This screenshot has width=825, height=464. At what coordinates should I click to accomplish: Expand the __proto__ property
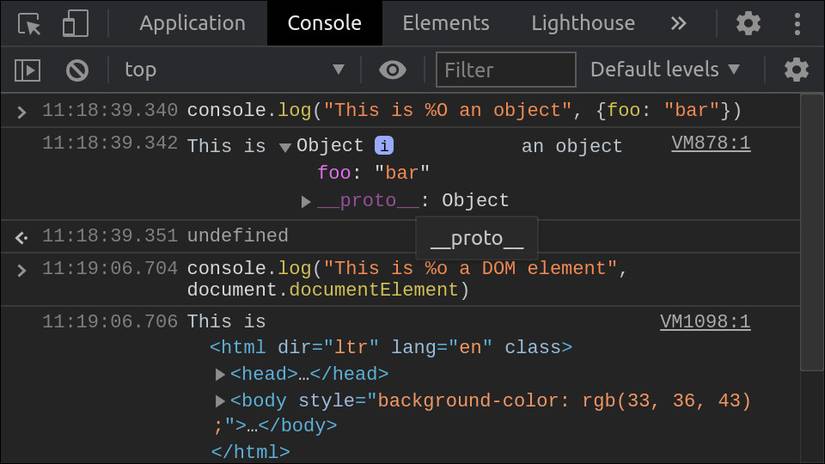click(x=306, y=202)
